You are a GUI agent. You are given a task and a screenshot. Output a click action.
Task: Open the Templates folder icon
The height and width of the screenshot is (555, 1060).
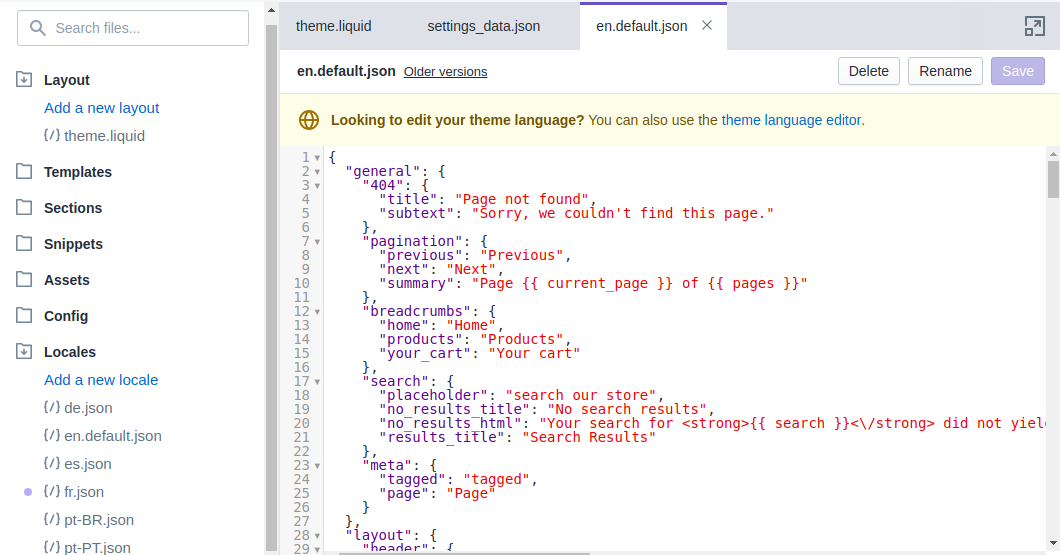pyautogui.click(x=24, y=171)
